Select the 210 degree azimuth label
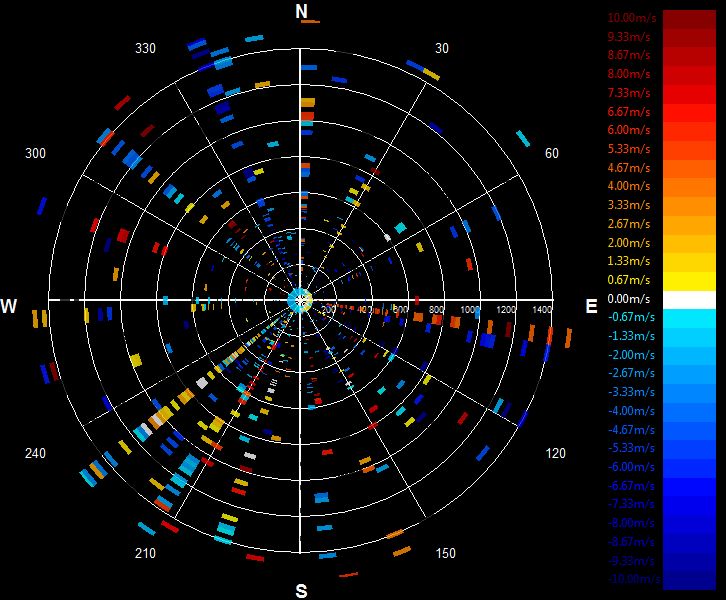The image size is (726, 600). tap(145, 553)
